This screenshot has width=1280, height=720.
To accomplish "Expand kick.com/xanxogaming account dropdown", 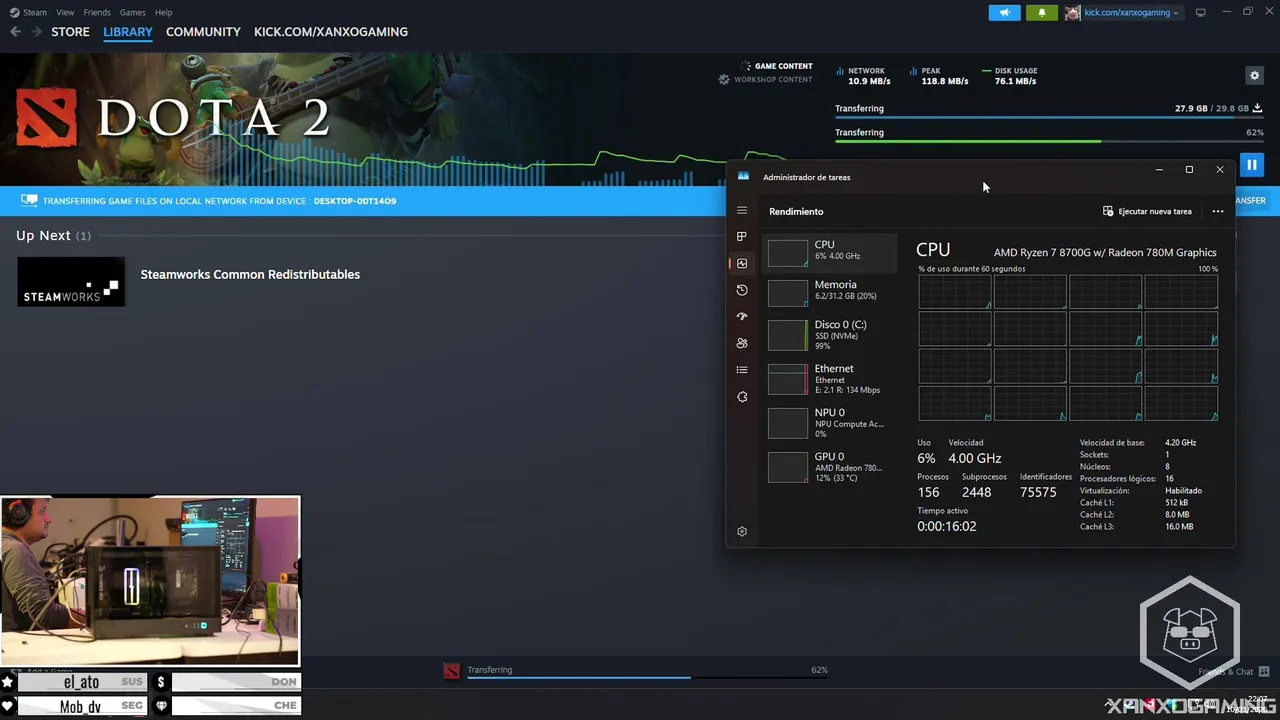I will (x=1131, y=13).
